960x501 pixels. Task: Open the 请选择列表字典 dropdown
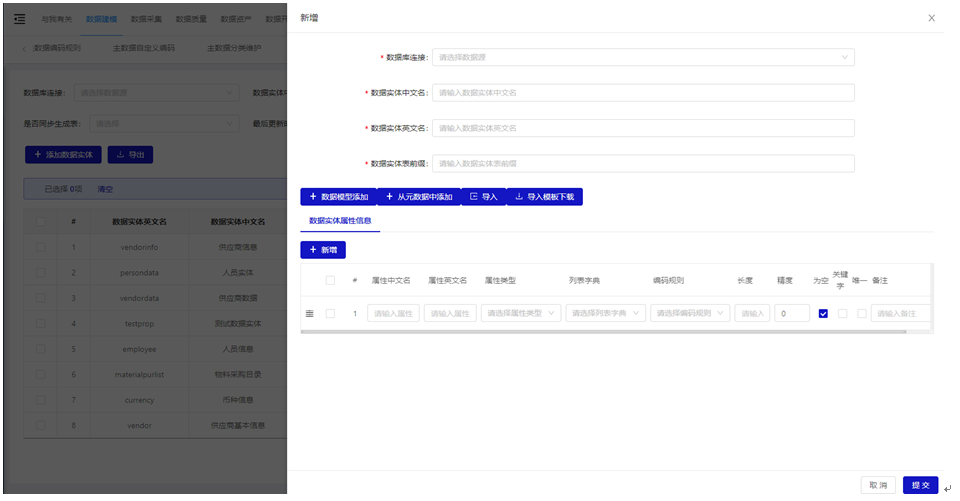(x=605, y=314)
